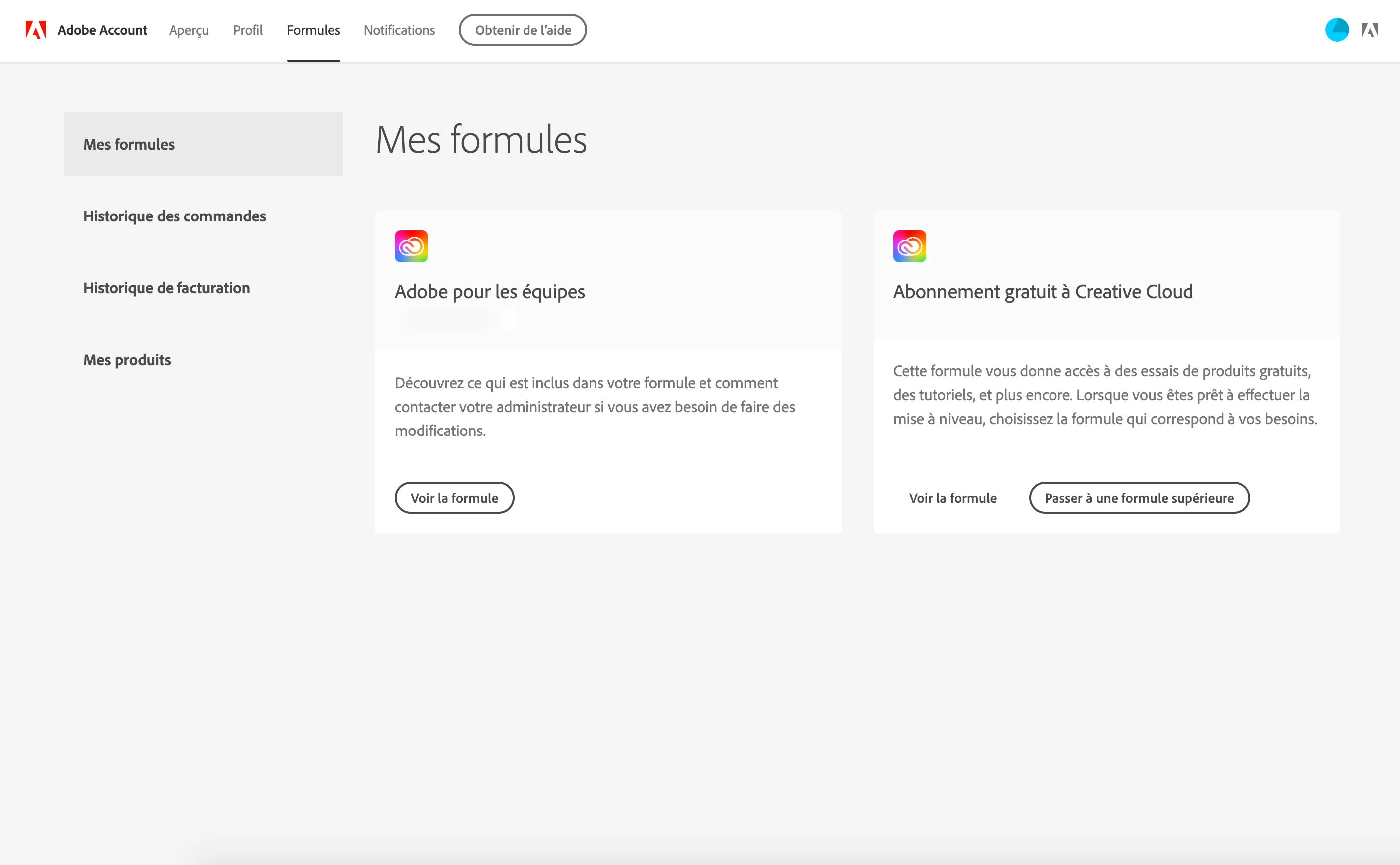Open the blue user profile avatar
This screenshot has height=865, width=1400.
pos(1337,30)
